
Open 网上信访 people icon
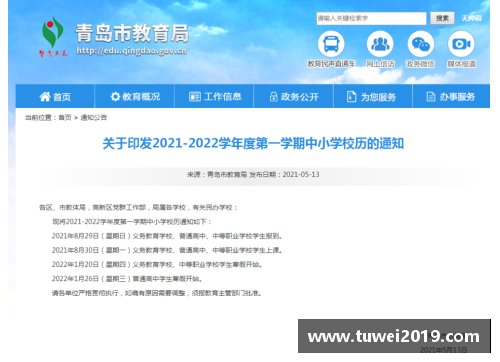[380, 44]
